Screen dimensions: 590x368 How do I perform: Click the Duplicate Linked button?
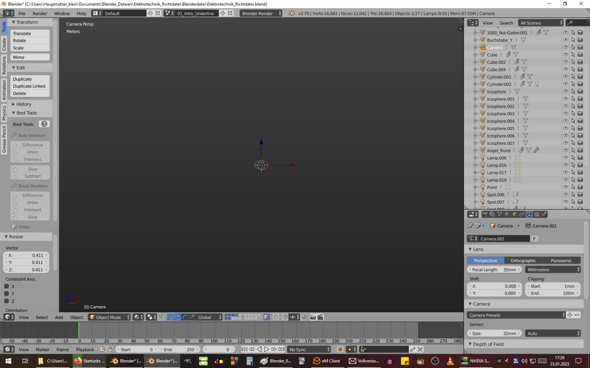click(30, 86)
